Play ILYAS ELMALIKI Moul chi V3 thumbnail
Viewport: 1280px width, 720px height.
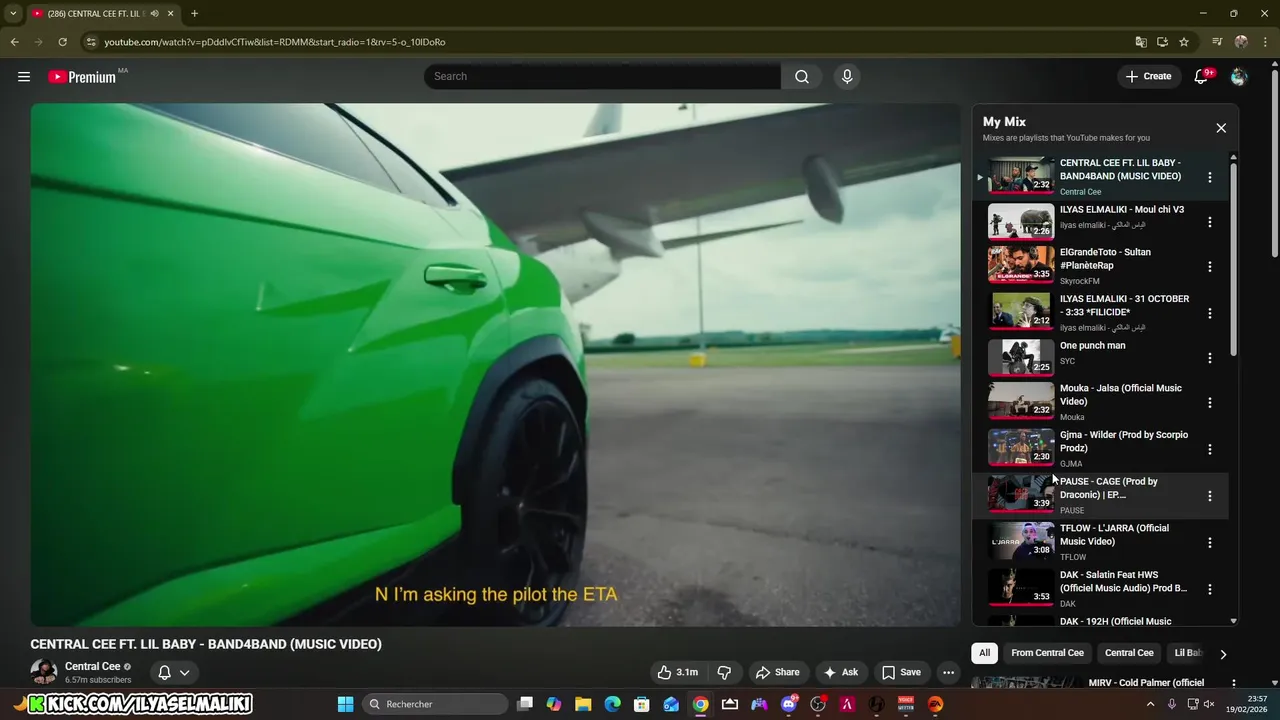click(x=1021, y=221)
